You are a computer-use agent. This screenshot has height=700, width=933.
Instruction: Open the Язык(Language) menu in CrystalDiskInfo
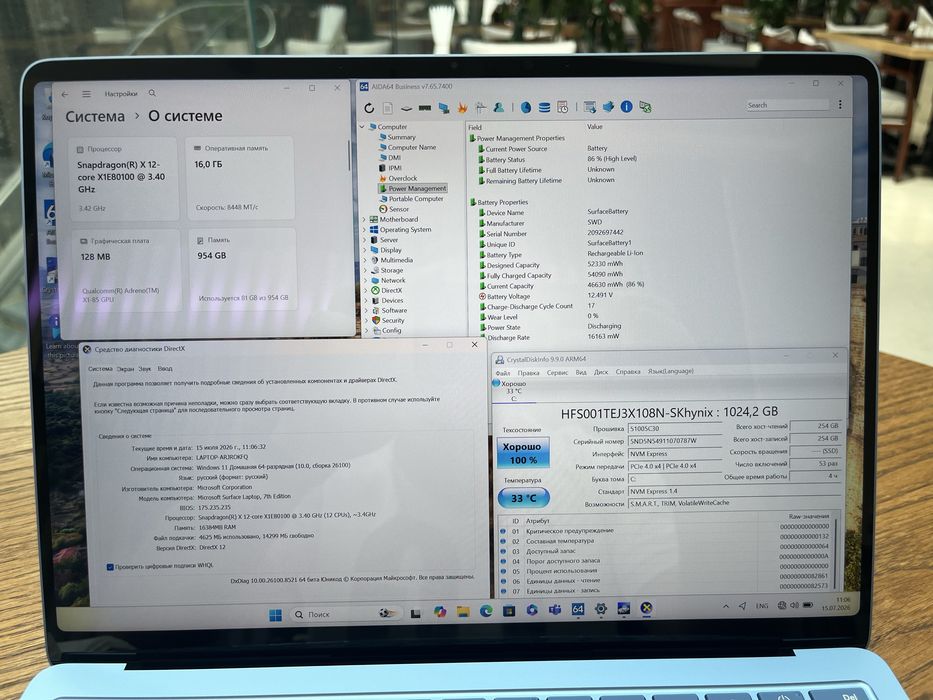coord(671,371)
